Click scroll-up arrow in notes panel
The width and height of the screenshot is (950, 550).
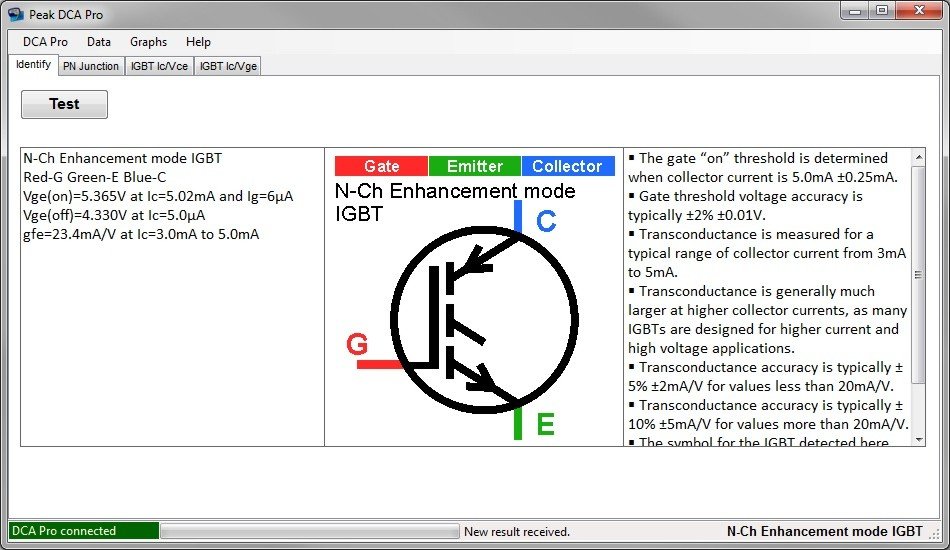coord(918,157)
